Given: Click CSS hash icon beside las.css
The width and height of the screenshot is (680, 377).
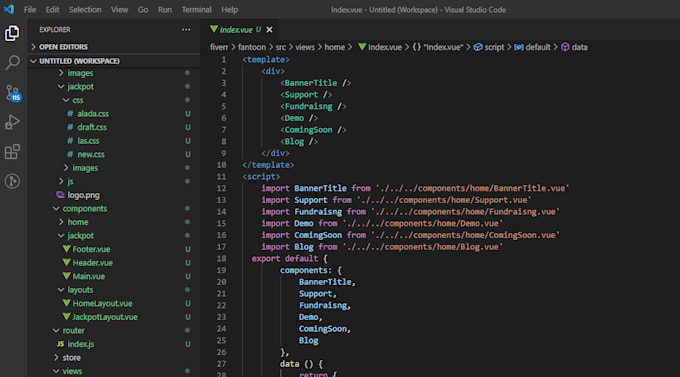Looking at the screenshot, I should tap(70, 141).
